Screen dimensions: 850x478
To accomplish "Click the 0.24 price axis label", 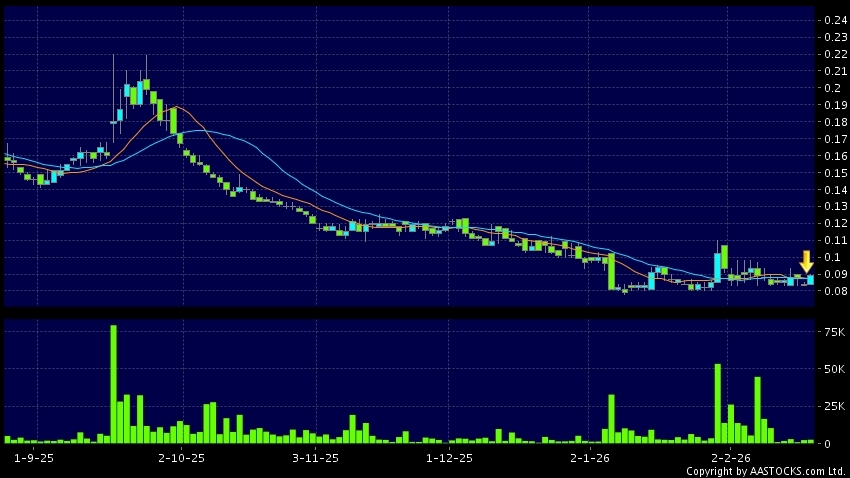I will tap(833, 20).
